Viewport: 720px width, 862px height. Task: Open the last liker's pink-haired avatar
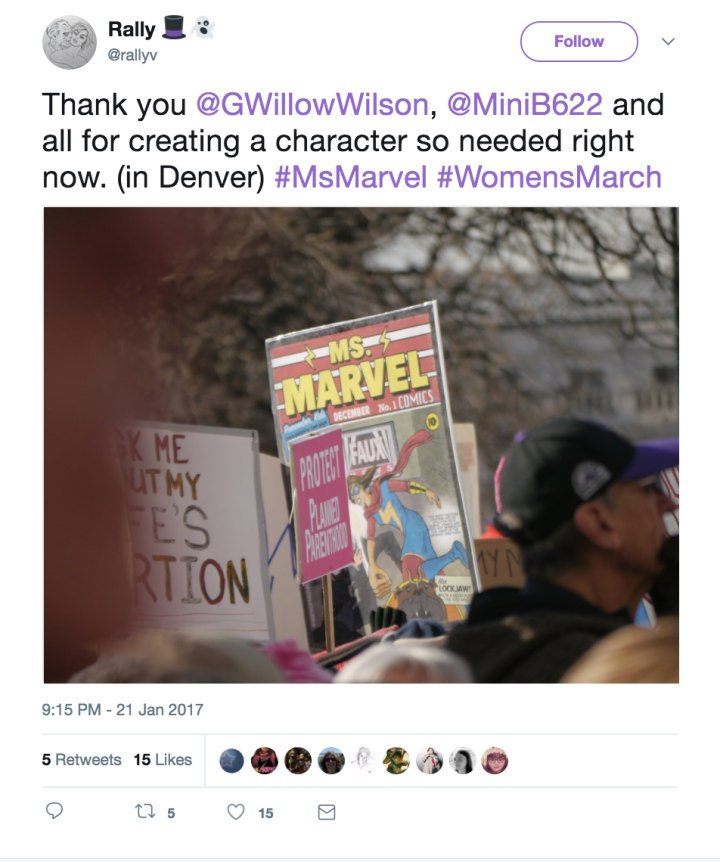tap(495, 761)
